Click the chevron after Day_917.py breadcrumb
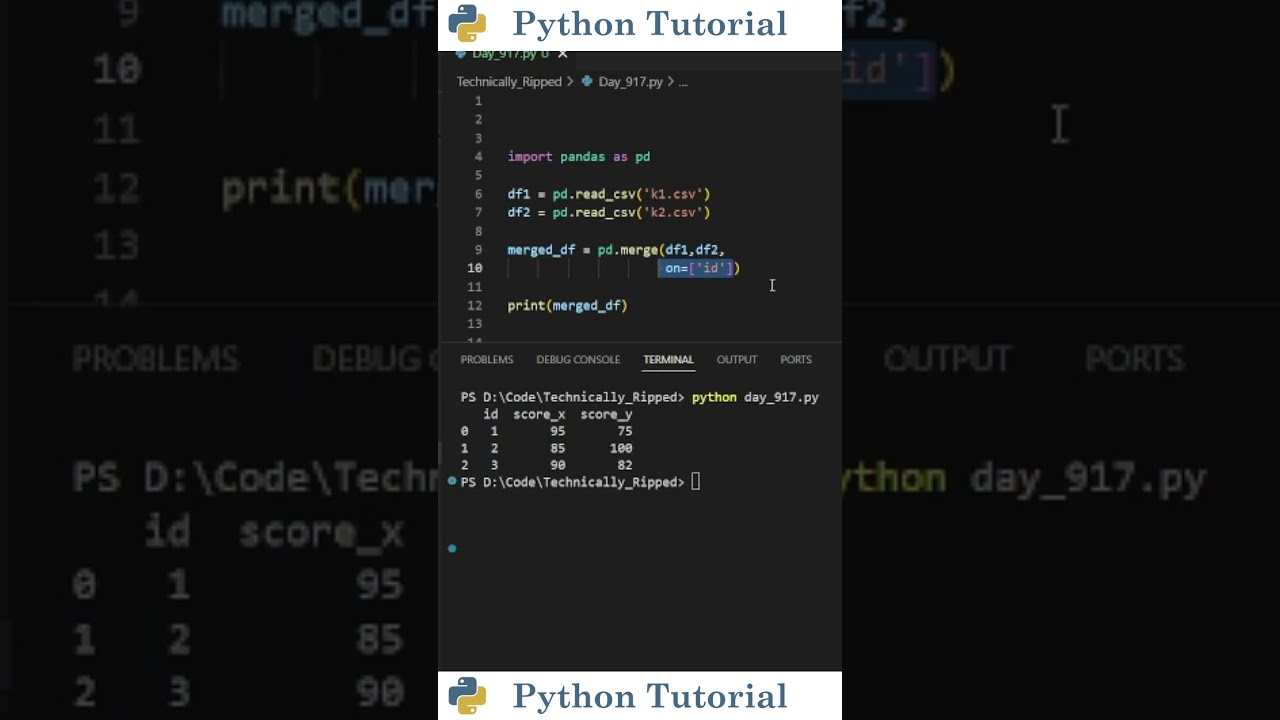The width and height of the screenshot is (1280, 720). [670, 82]
